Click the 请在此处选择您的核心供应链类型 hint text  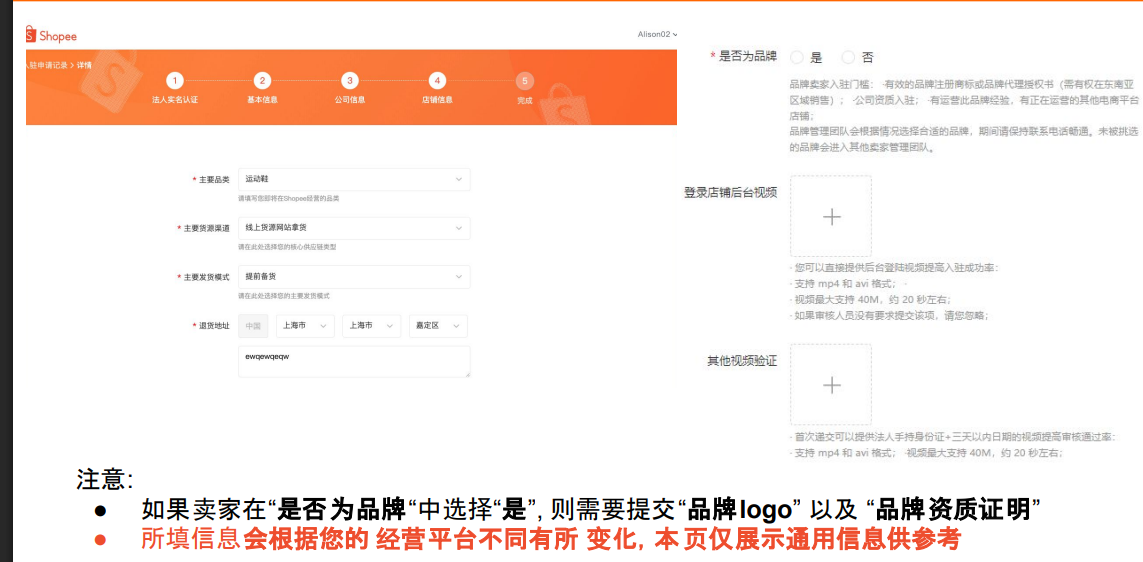287,247
